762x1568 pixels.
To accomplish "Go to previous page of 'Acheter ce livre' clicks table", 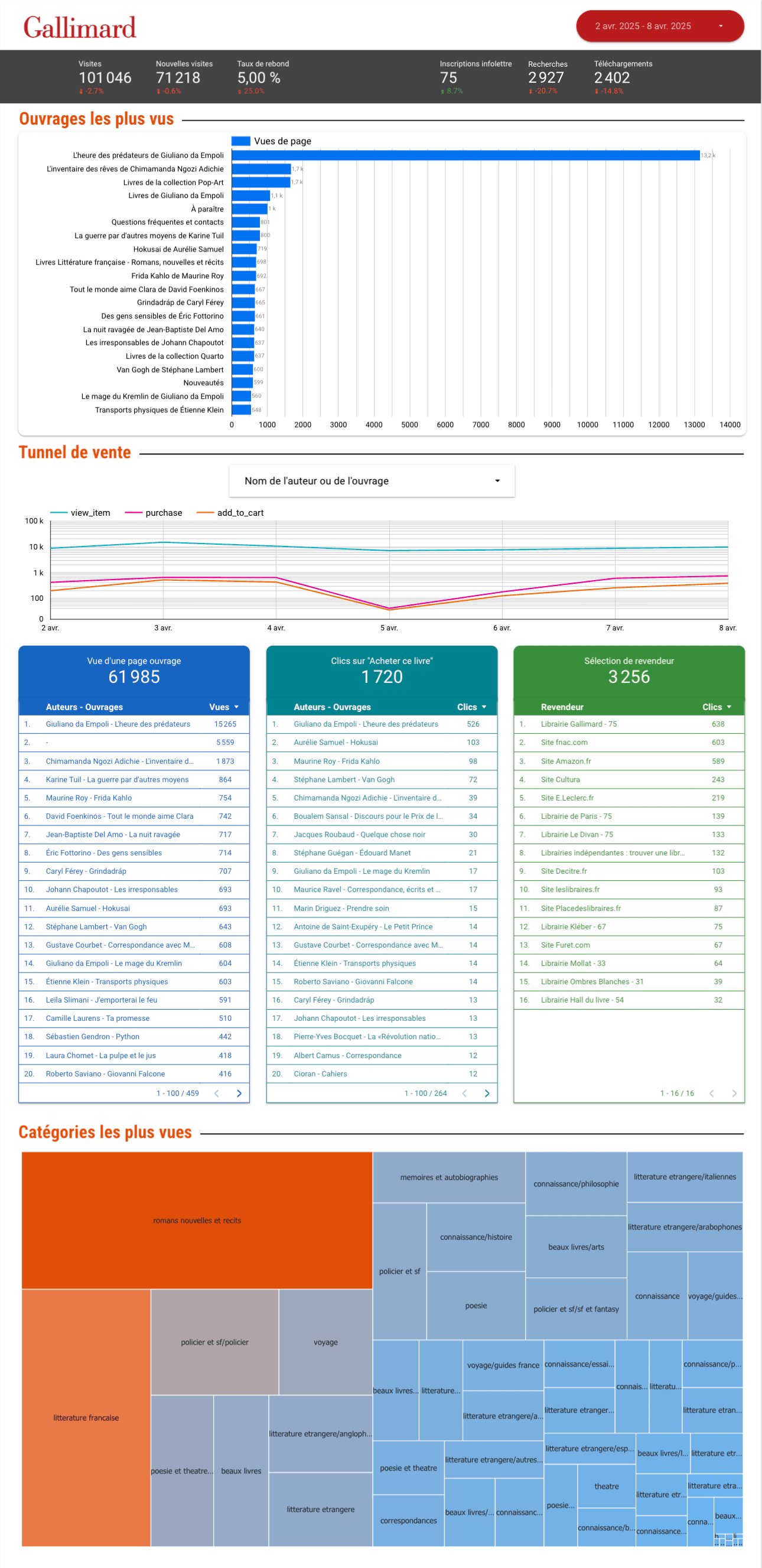I will [464, 1093].
